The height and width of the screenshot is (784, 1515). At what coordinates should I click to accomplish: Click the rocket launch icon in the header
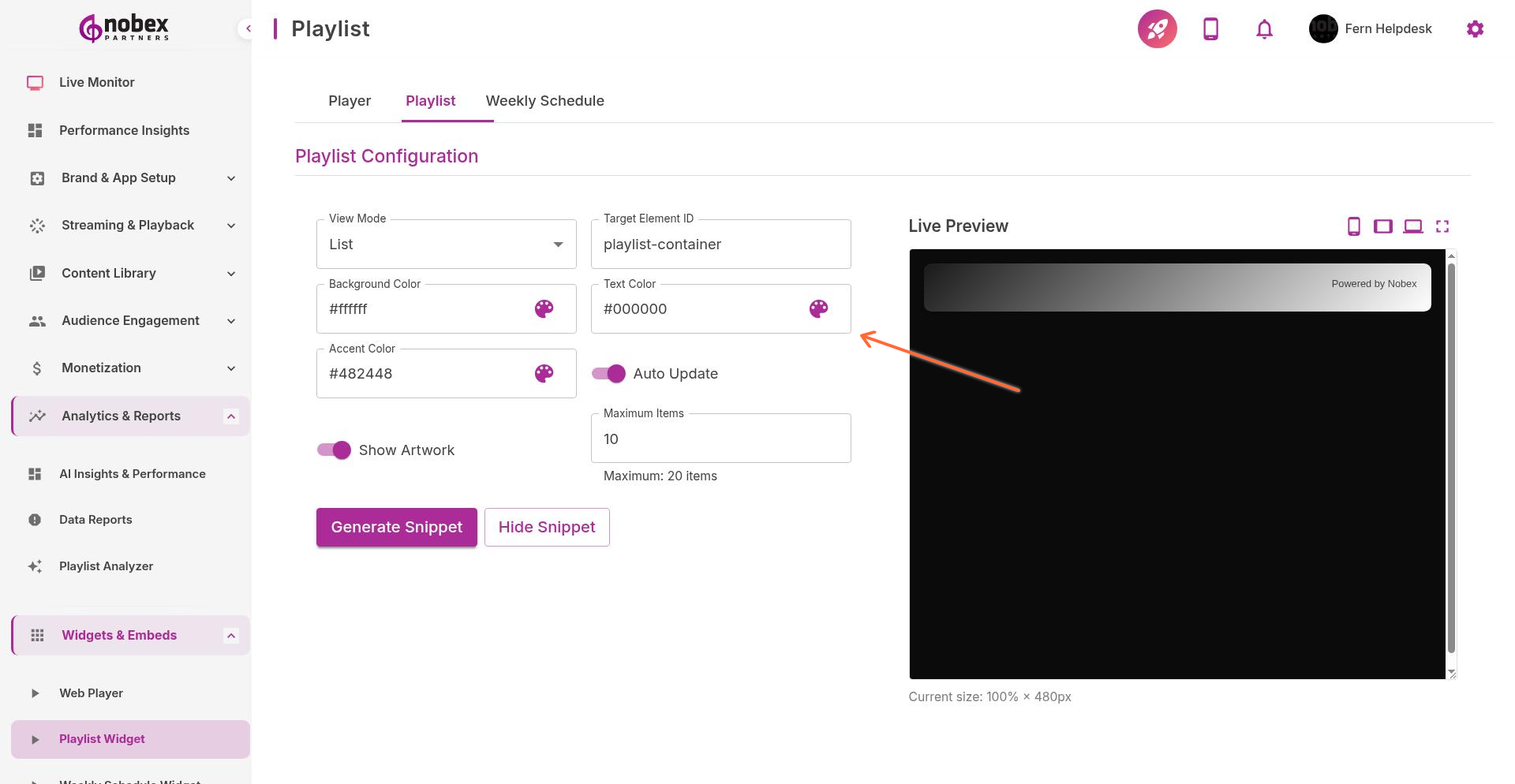1156,28
